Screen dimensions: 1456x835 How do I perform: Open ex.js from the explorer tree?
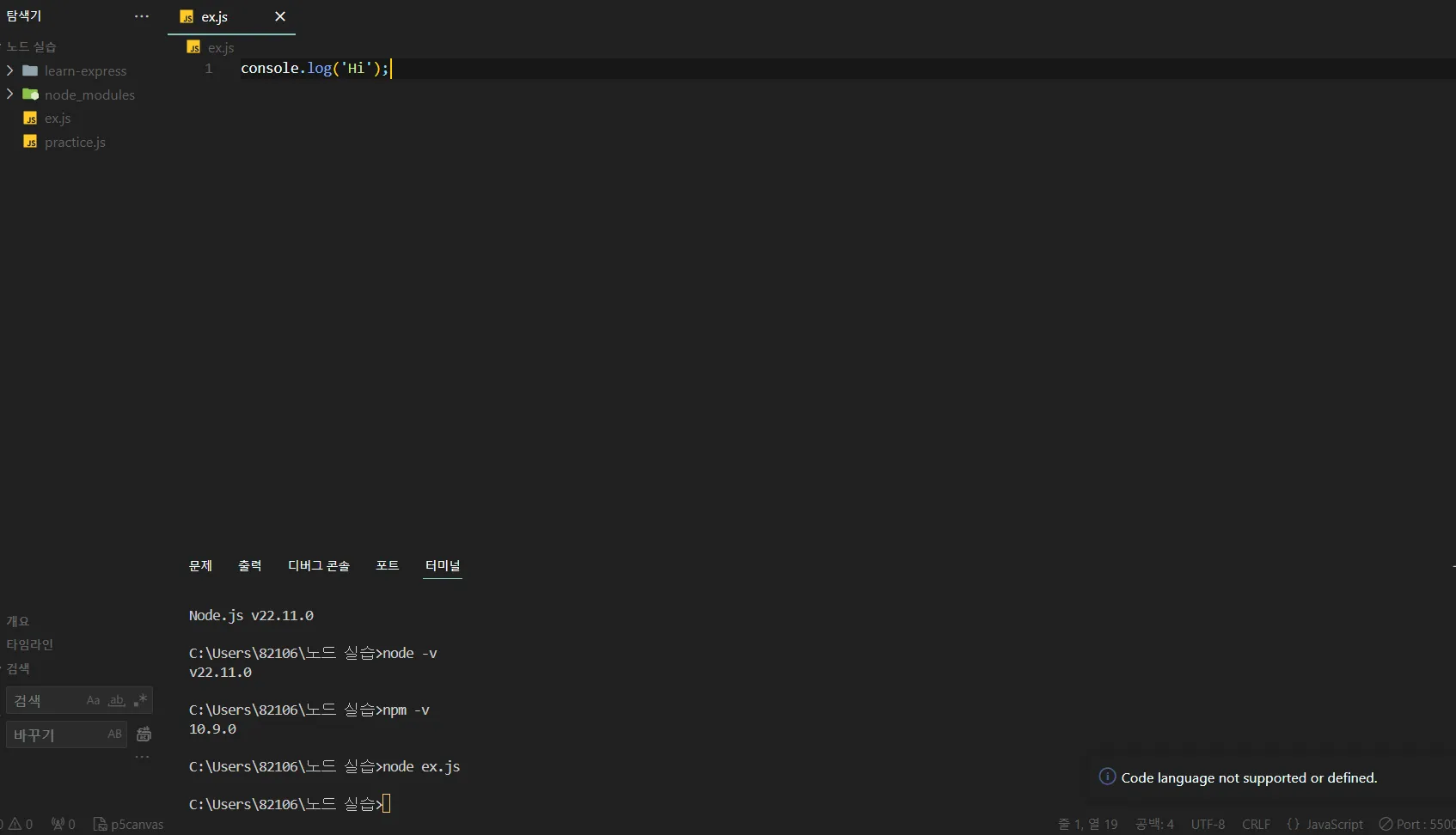coord(58,118)
